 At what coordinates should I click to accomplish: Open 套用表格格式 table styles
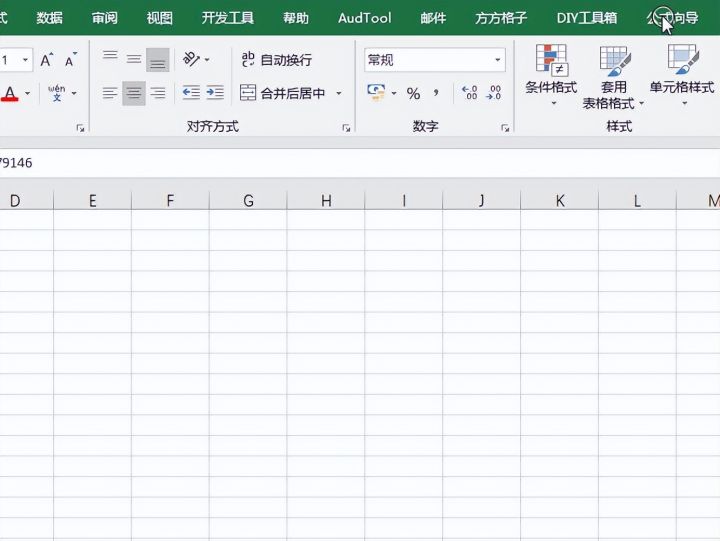[613, 77]
